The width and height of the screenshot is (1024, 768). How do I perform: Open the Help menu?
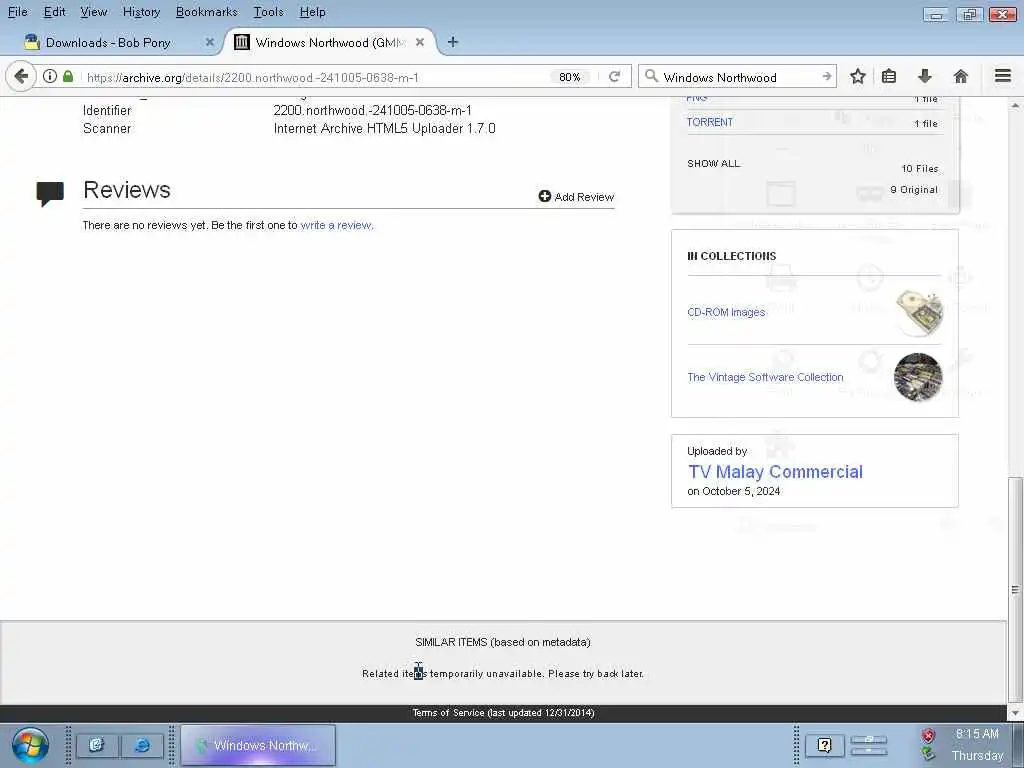[312, 12]
